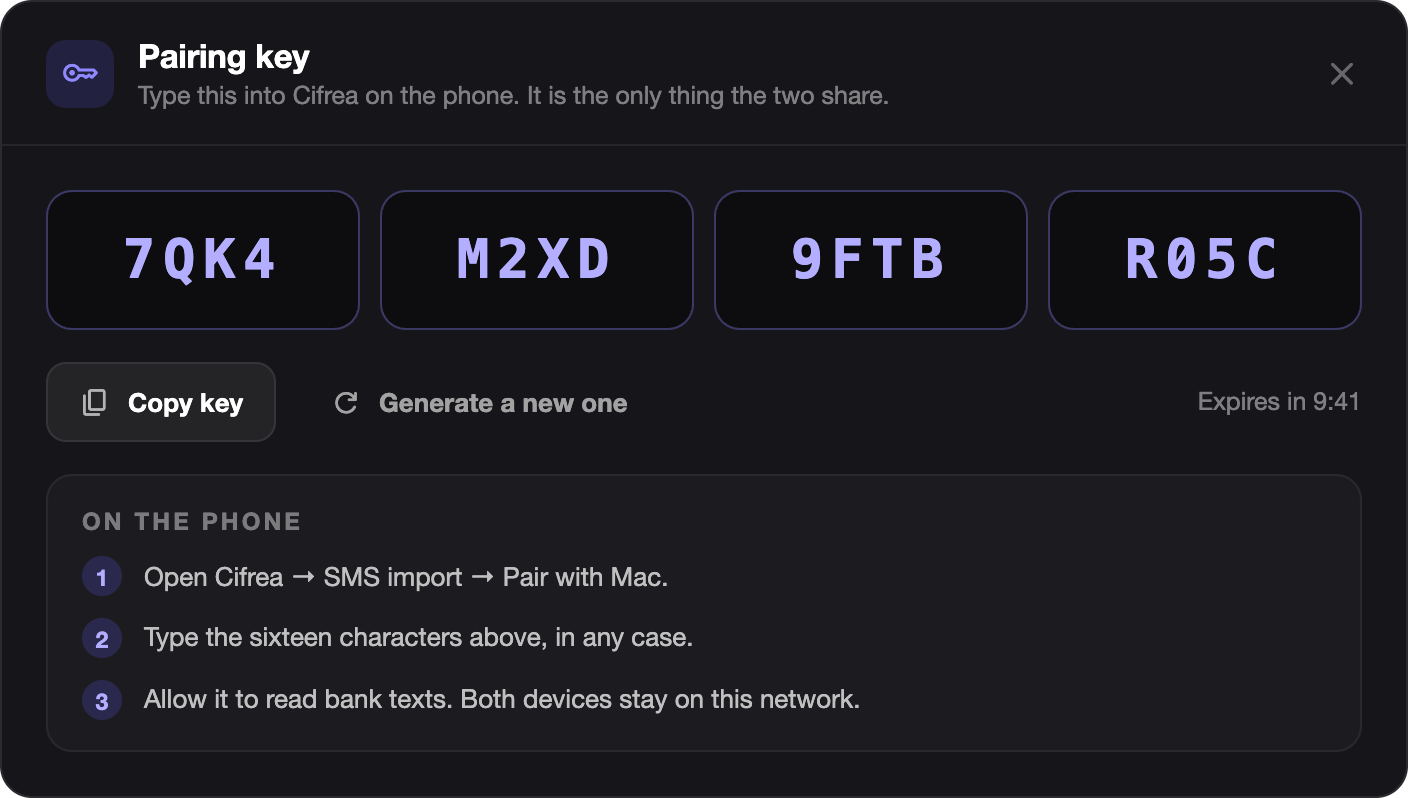Copy the pairing key
Screen dimensions: 1408x798
click(161, 402)
